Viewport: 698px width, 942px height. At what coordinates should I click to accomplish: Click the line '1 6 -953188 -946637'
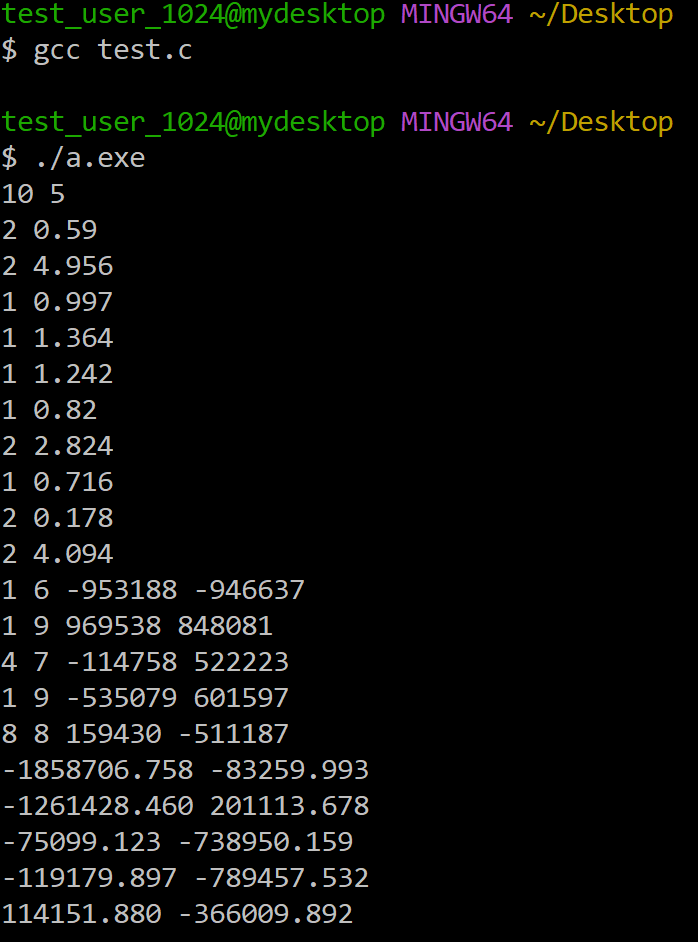pos(153,591)
